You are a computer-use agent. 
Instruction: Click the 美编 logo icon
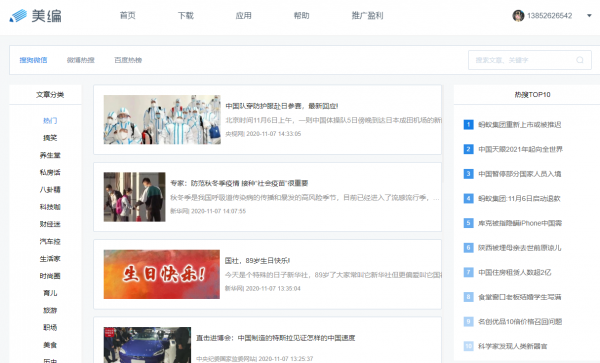[x=18, y=16]
